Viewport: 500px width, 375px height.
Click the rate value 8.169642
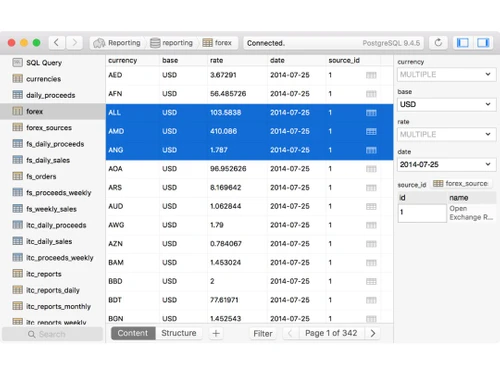[x=226, y=188]
